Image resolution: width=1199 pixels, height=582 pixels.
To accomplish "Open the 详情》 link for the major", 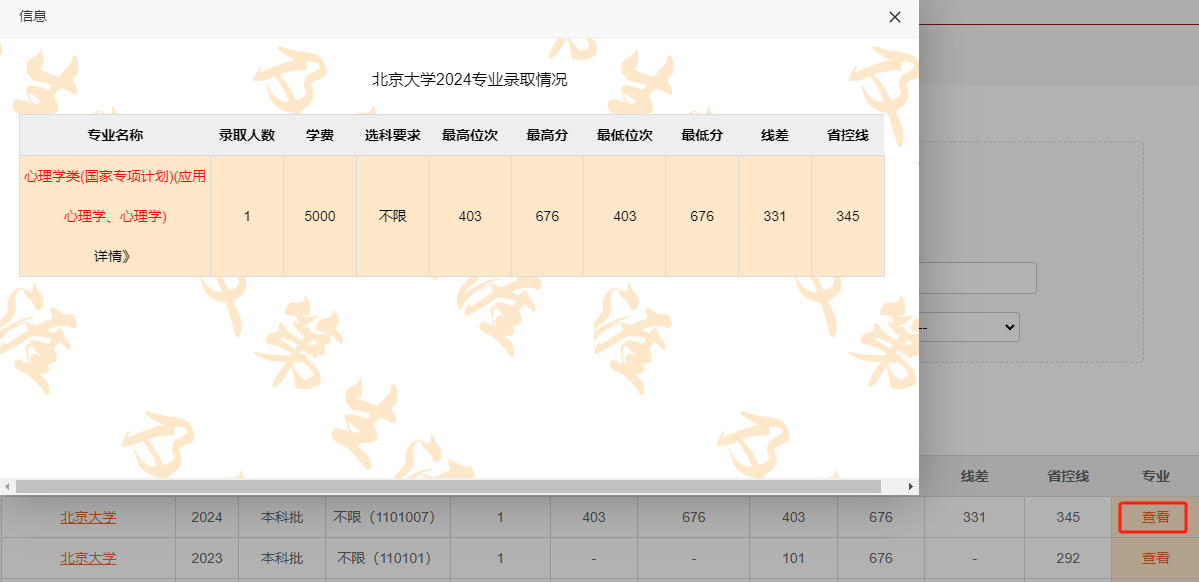I will (x=113, y=256).
